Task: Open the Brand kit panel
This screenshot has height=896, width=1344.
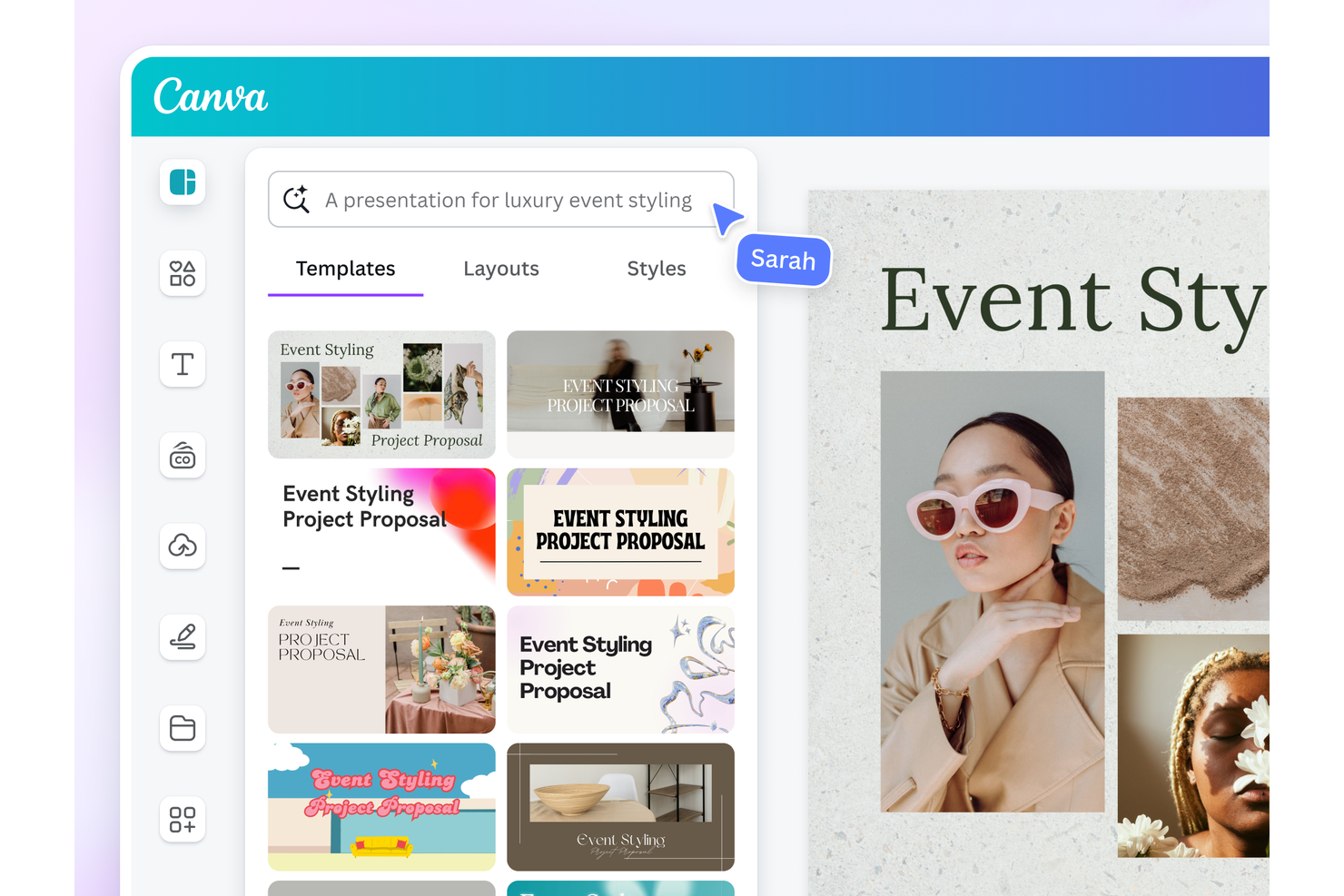Action: click(x=182, y=456)
